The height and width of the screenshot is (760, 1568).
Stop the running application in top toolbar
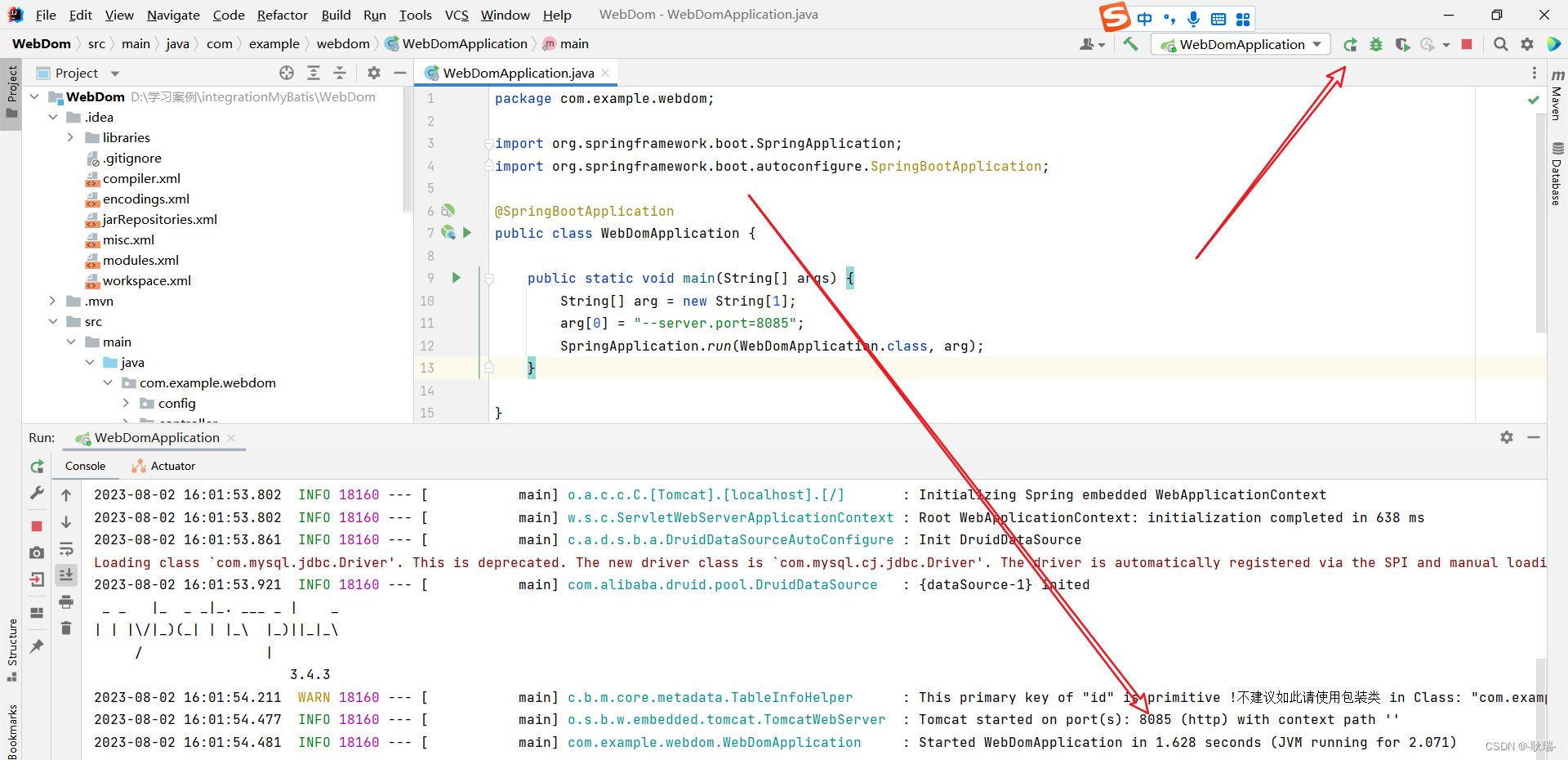[1467, 44]
